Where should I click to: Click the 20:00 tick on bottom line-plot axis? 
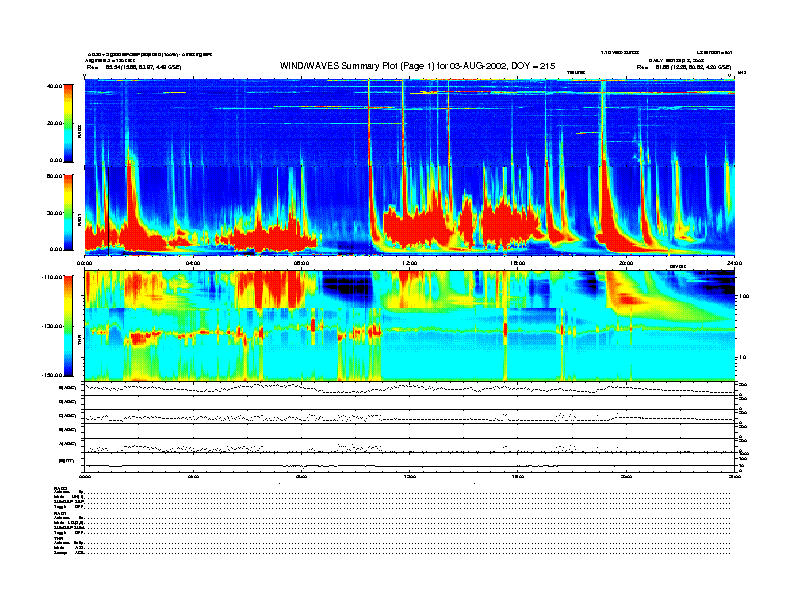coord(626,476)
